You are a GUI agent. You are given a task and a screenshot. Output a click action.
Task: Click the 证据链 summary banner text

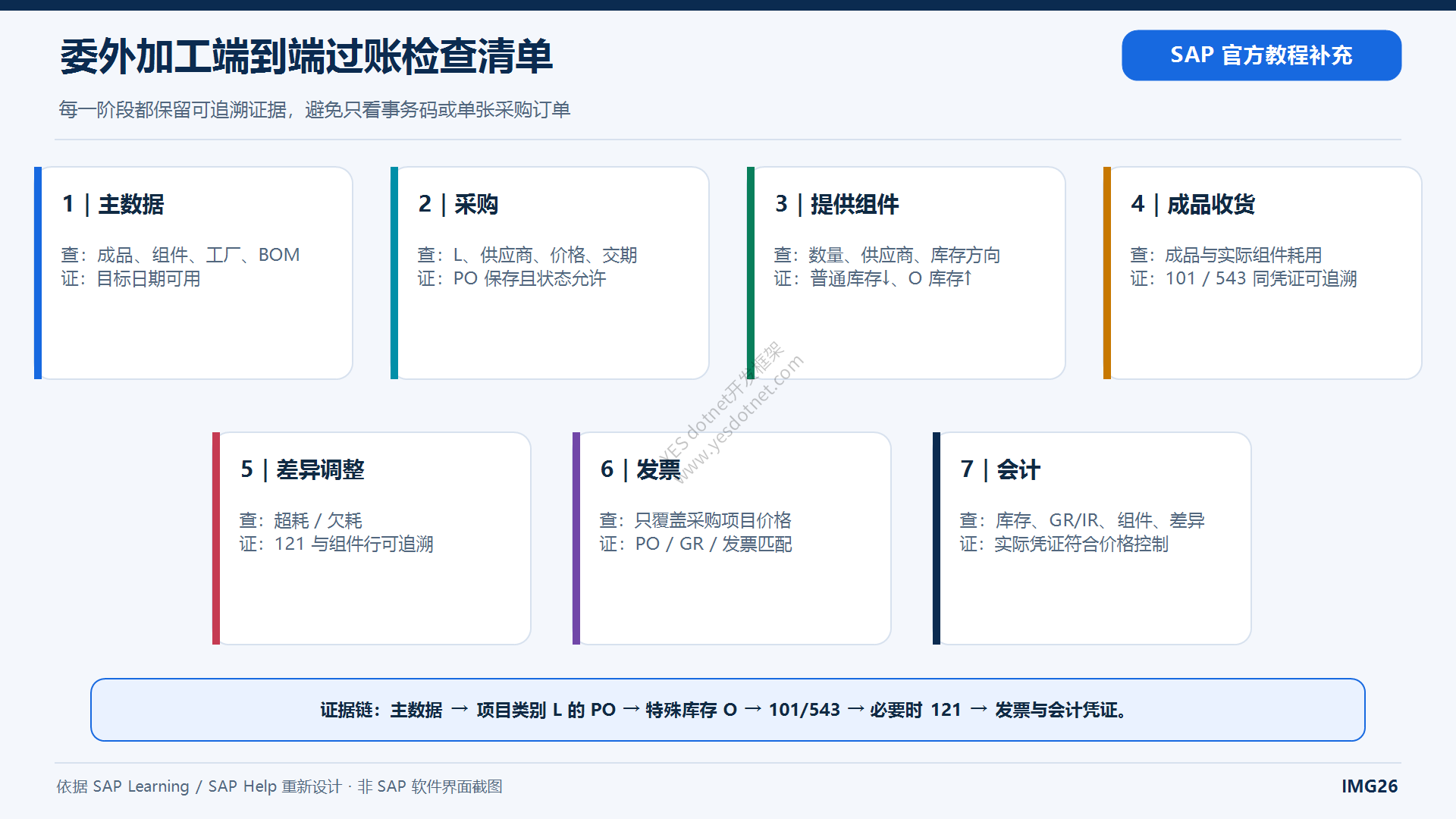724,710
